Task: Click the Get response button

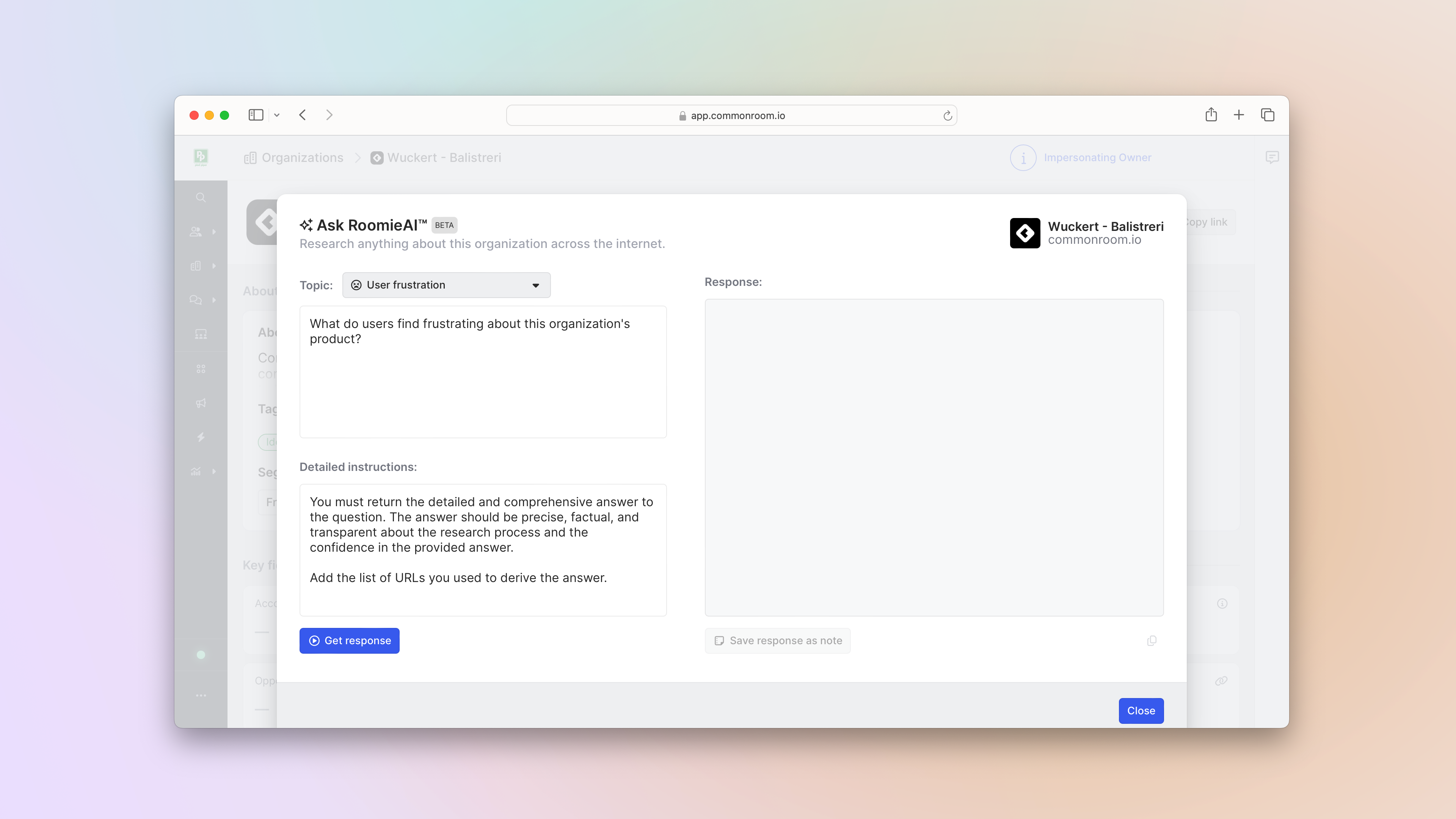Action: pyautogui.click(x=349, y=640)
